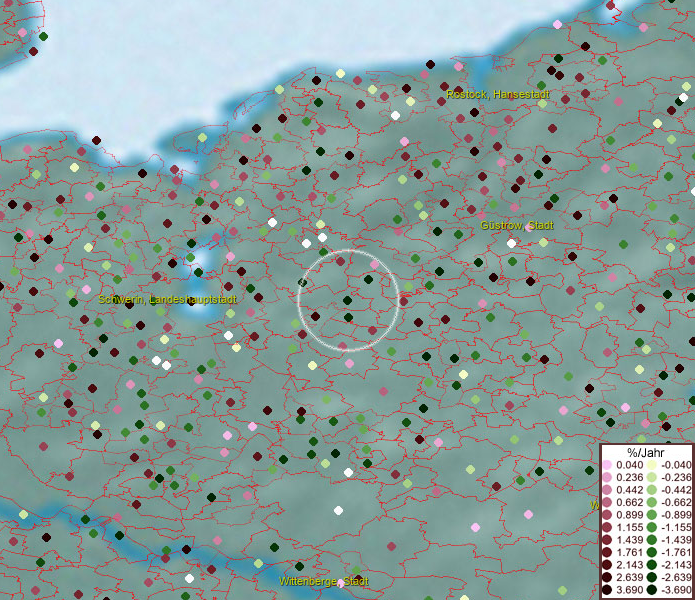
Task: Click the pale -0.040 legend swatch
Action: point(651,465)
